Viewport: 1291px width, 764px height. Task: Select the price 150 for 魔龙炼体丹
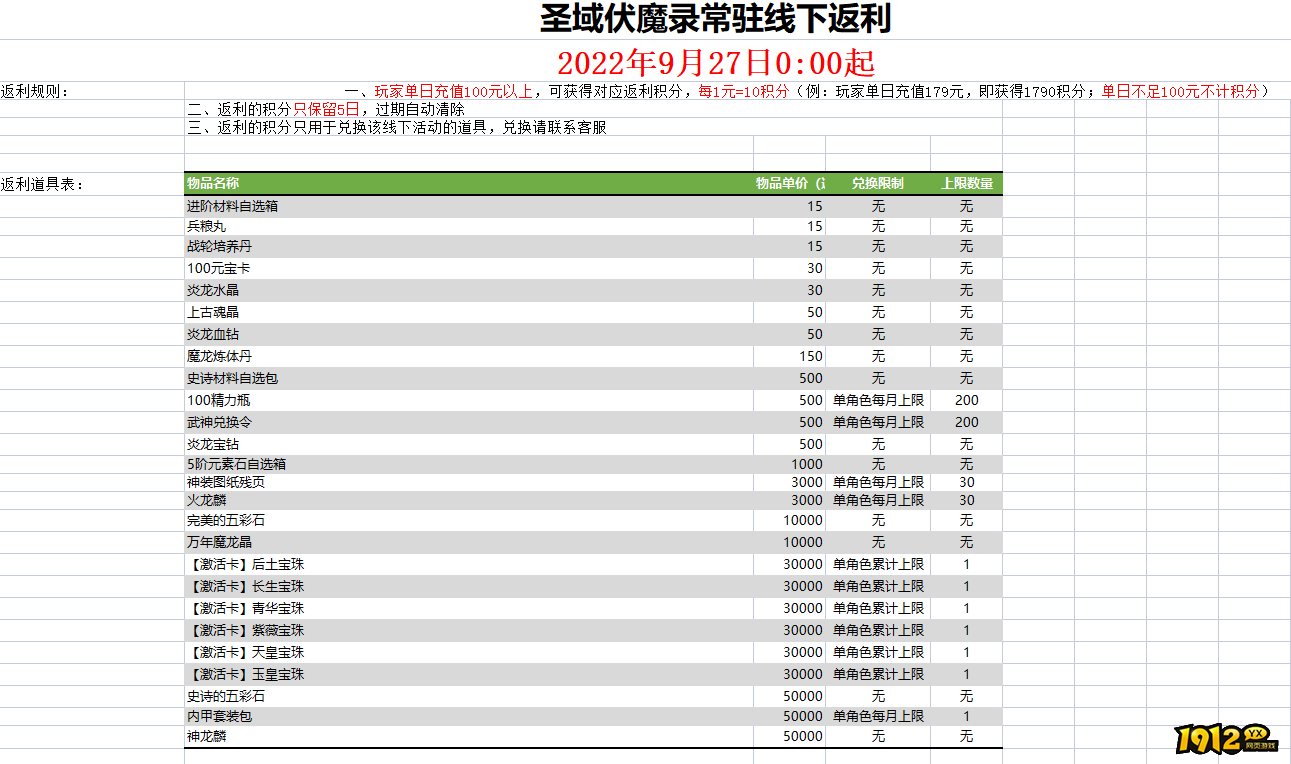[811, 356]
